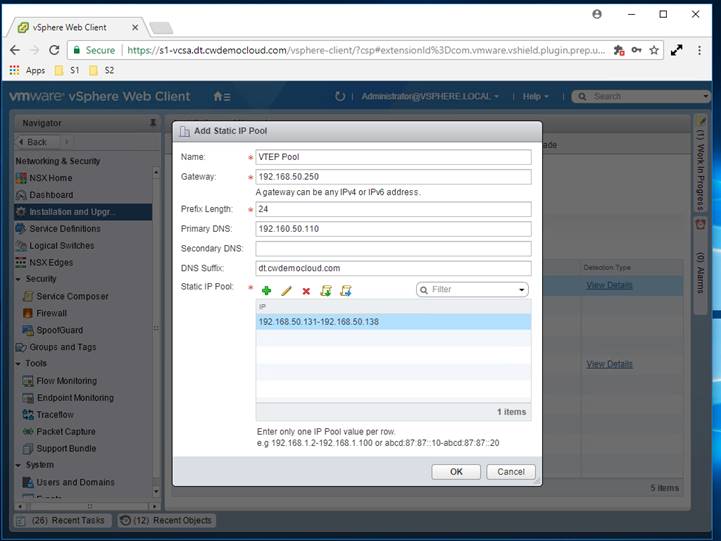This screenshot has width=721, height=541.
Task: Add a new static IP range with plus icon
Action: tap(266, 290)
